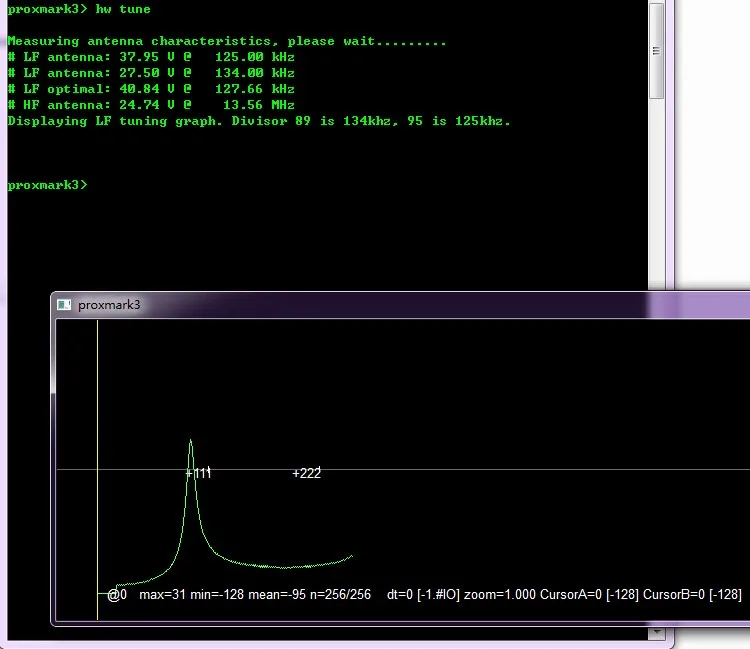The width and height of the screenshot is (750, 649).
Task: Click 'Displaying LF tuning graph' line
Action: 259,121
